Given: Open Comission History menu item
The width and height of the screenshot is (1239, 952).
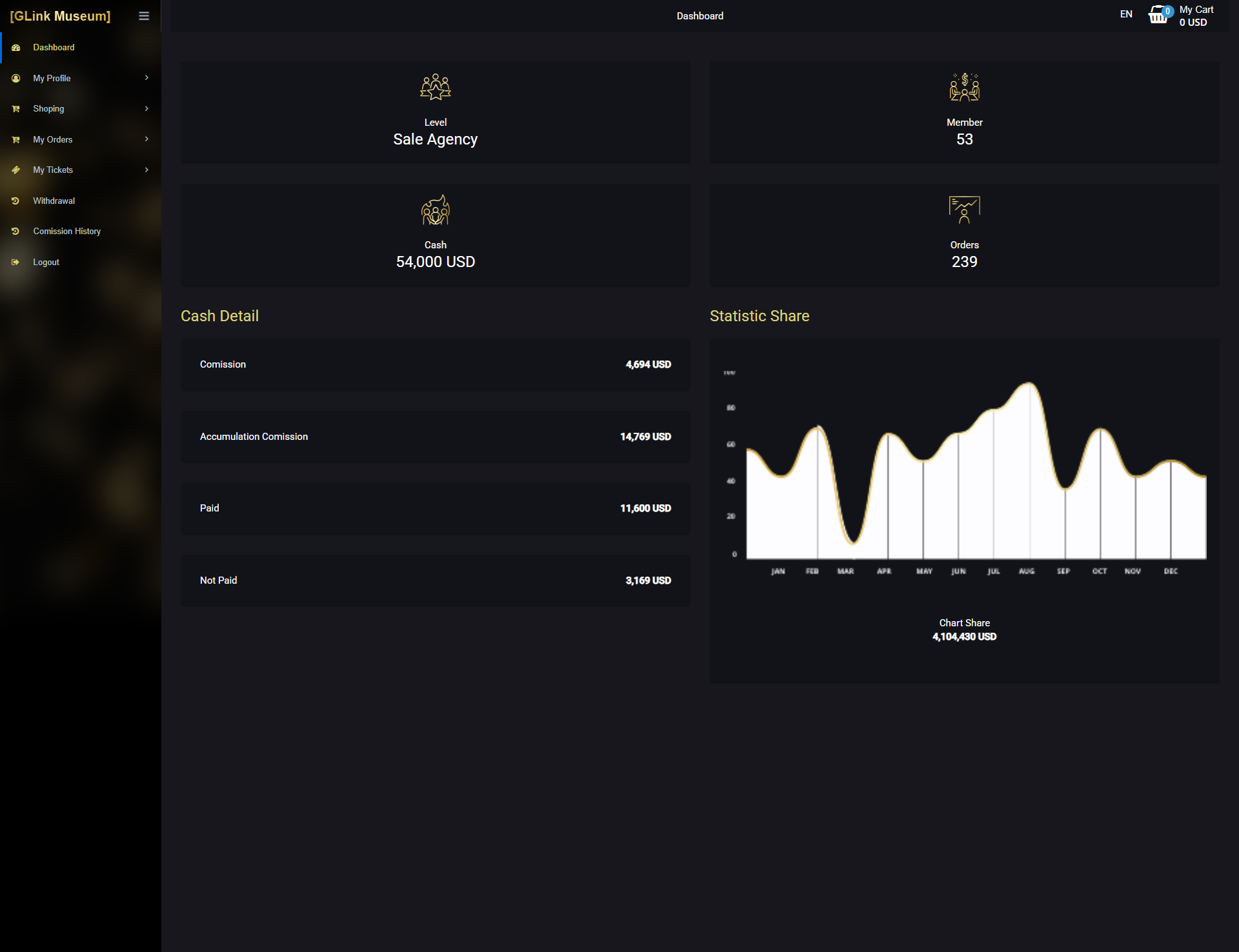Looking at the screenshot, I should coord(67,232).
